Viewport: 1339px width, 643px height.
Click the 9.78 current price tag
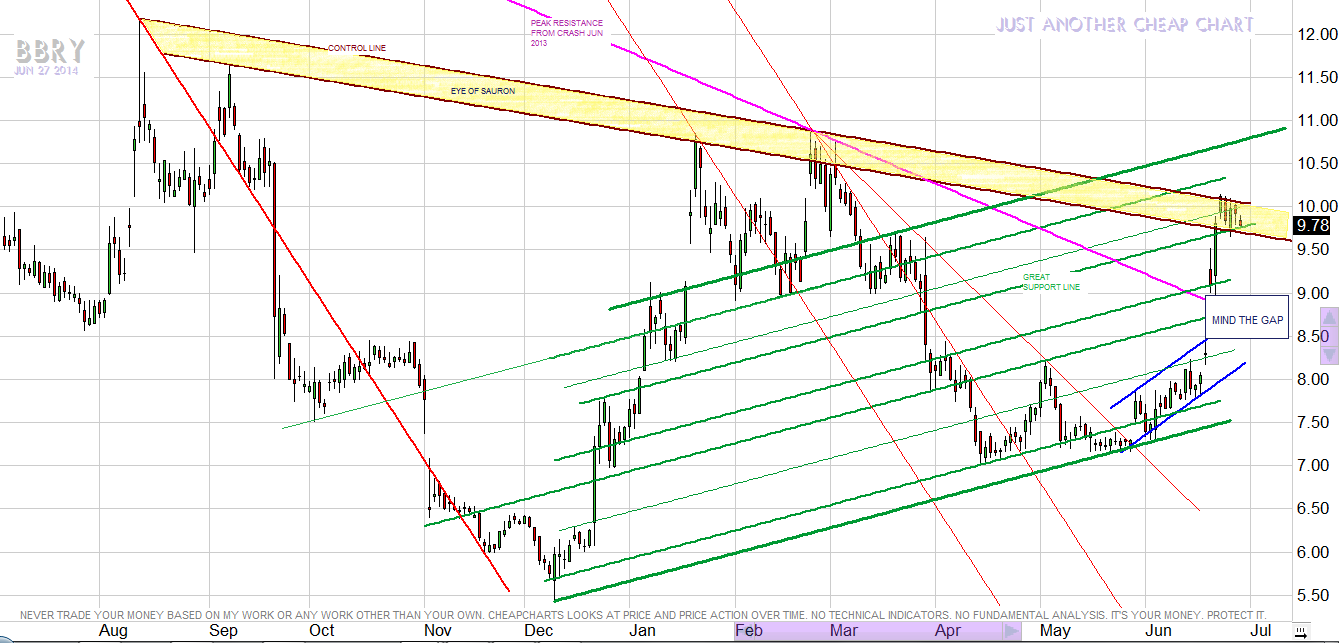pyautogui.click(x=1310, y=226)
